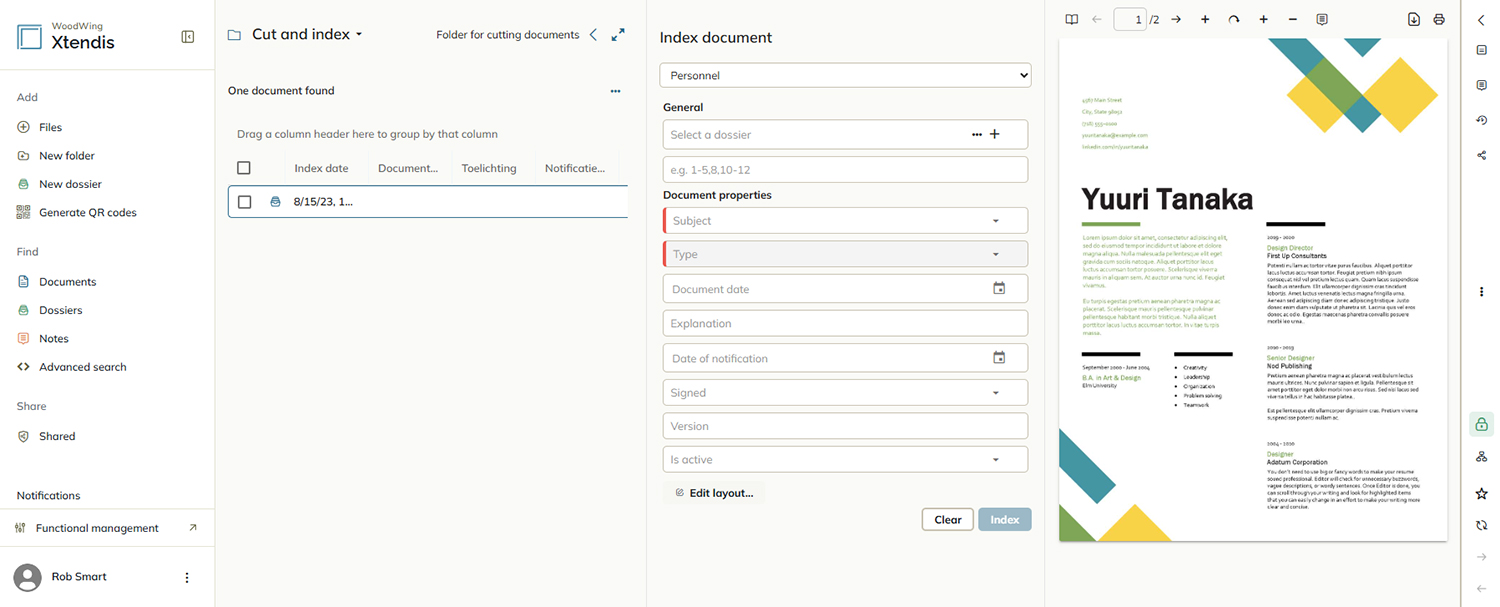1500x607 pixels.
Task: Open the ellipsis menu beside One document found
Action: [616, 91]
